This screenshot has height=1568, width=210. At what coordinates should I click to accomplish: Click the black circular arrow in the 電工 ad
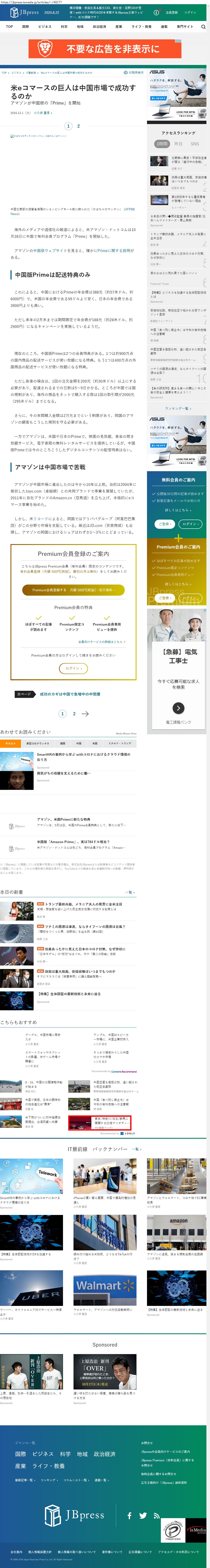pos(178,708)
